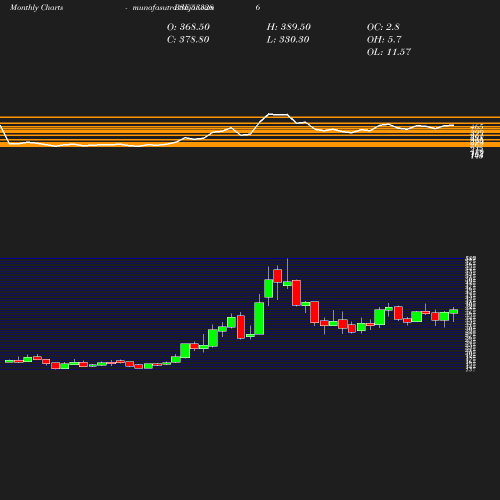Click the close price 'C: 378.80'

click(188, 40)
